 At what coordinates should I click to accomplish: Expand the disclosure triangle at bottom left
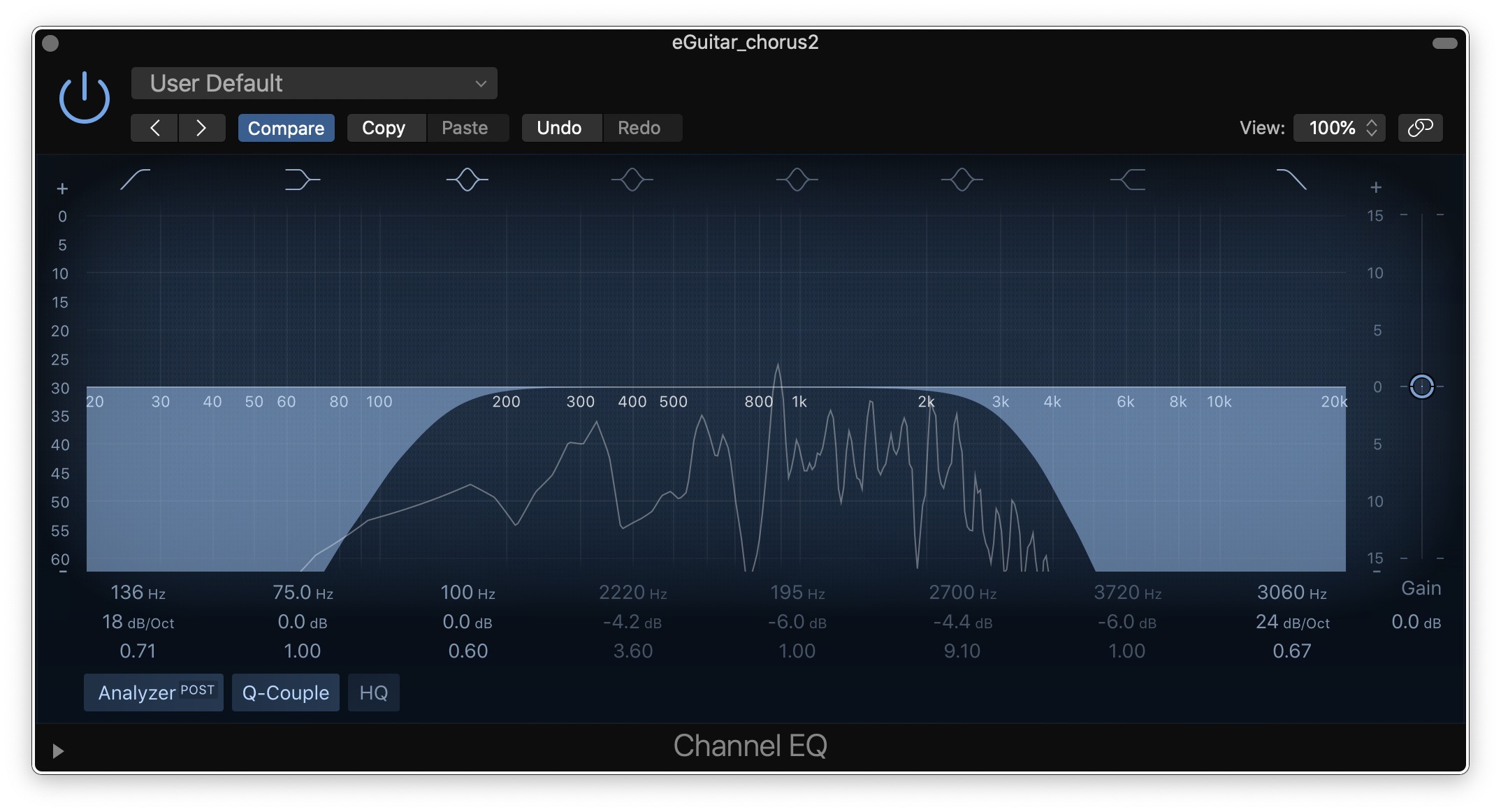tap(58, 751)
